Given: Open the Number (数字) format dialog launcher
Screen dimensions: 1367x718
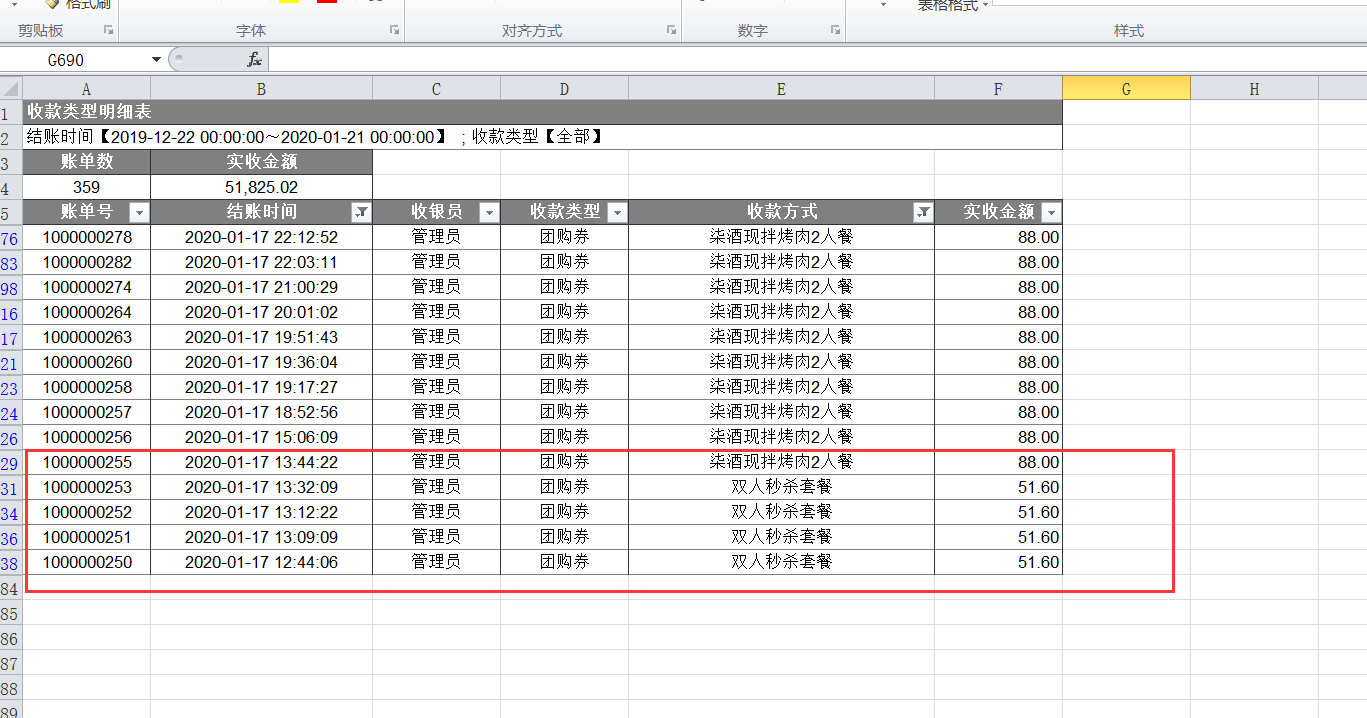Looking at the screenshot, I should pyautogui.click(x=834, y=30).
